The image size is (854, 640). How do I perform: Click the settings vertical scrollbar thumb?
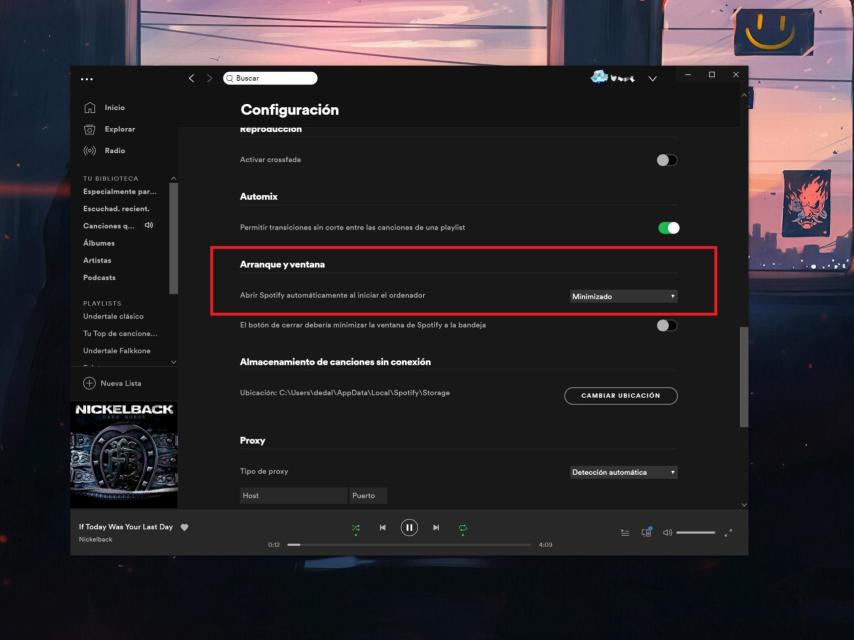[x=744, y=377]
